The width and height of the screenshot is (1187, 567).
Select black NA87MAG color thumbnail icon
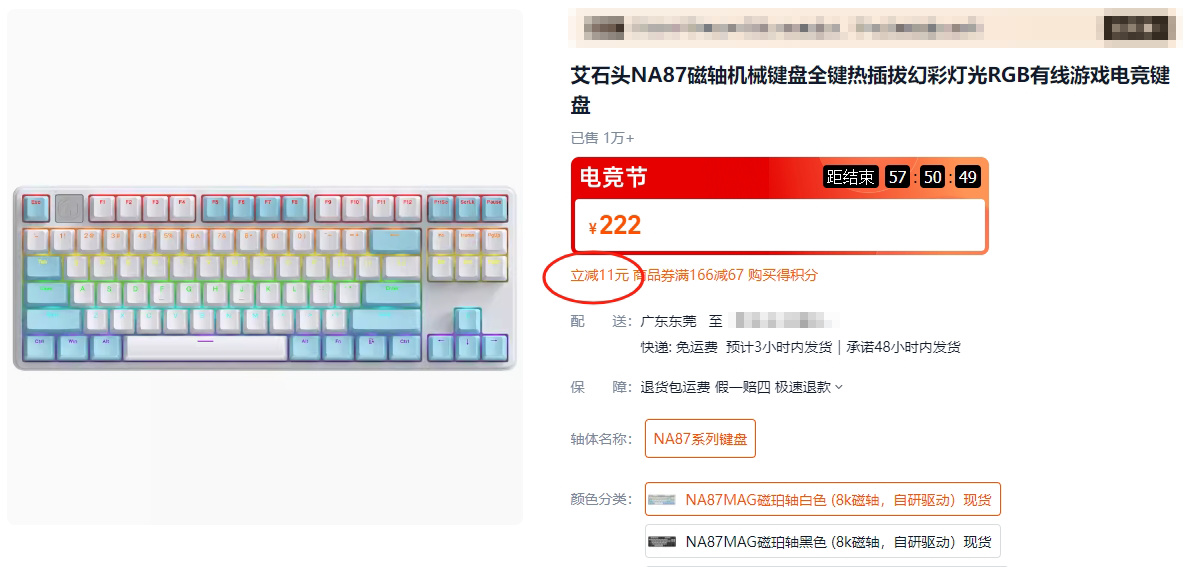click(662, 542)
